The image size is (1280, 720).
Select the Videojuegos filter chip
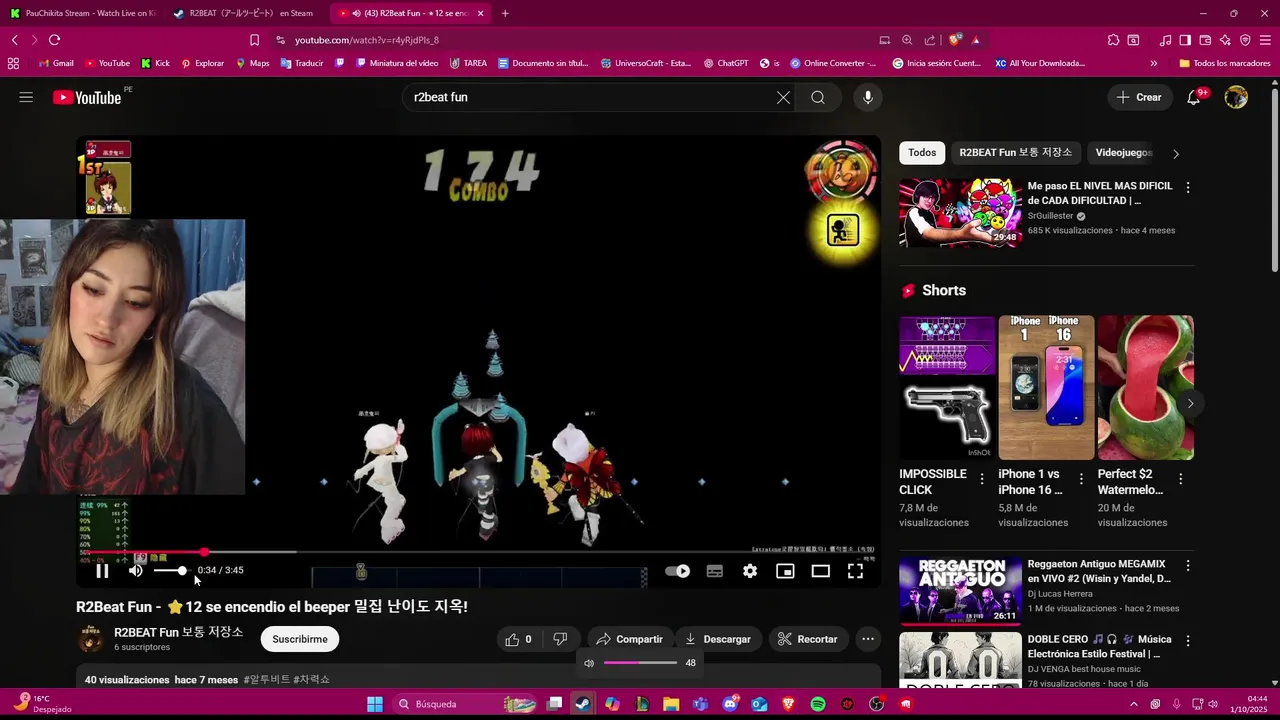1124,153
